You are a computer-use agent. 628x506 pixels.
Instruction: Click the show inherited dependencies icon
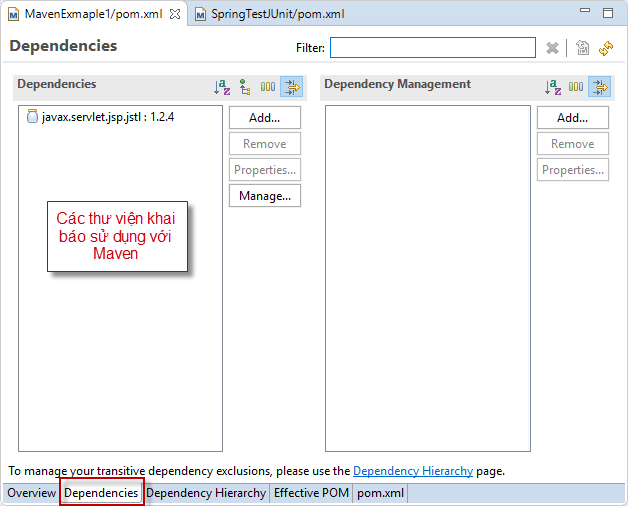click(244, 87)
